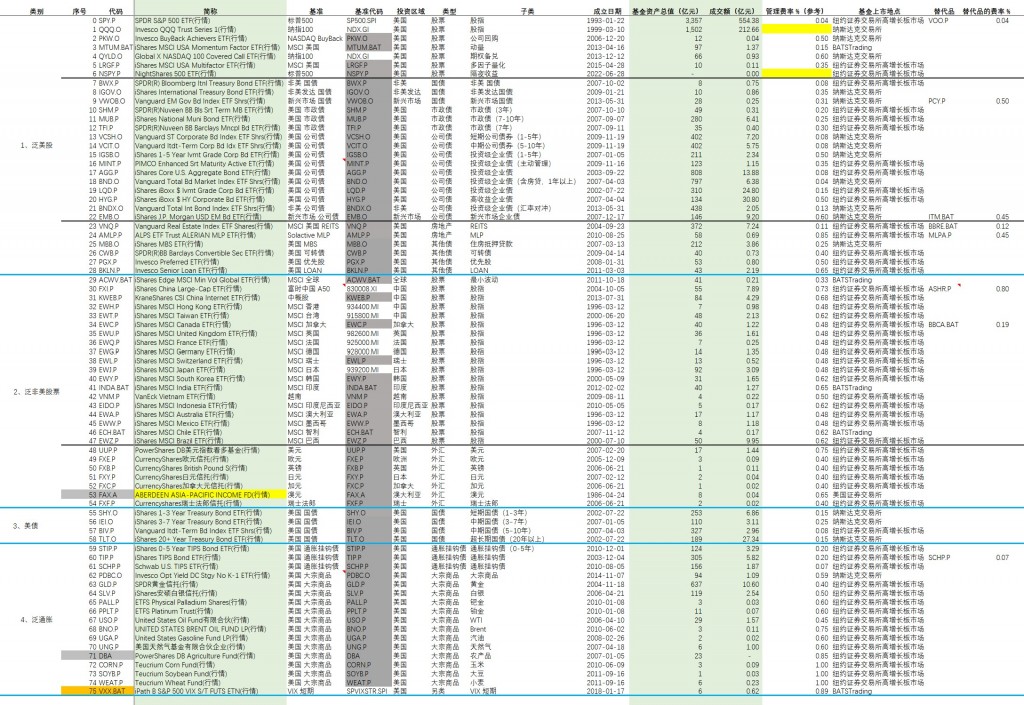This screenshot has height=705, width=1024.
Task: Select '隔夜收益' sub-category cell
Action: pos(484,74)
